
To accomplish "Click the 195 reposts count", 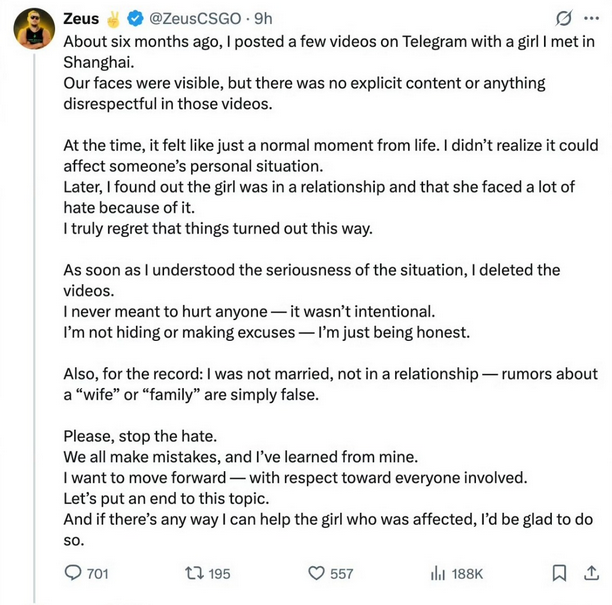I will point(219,574).
